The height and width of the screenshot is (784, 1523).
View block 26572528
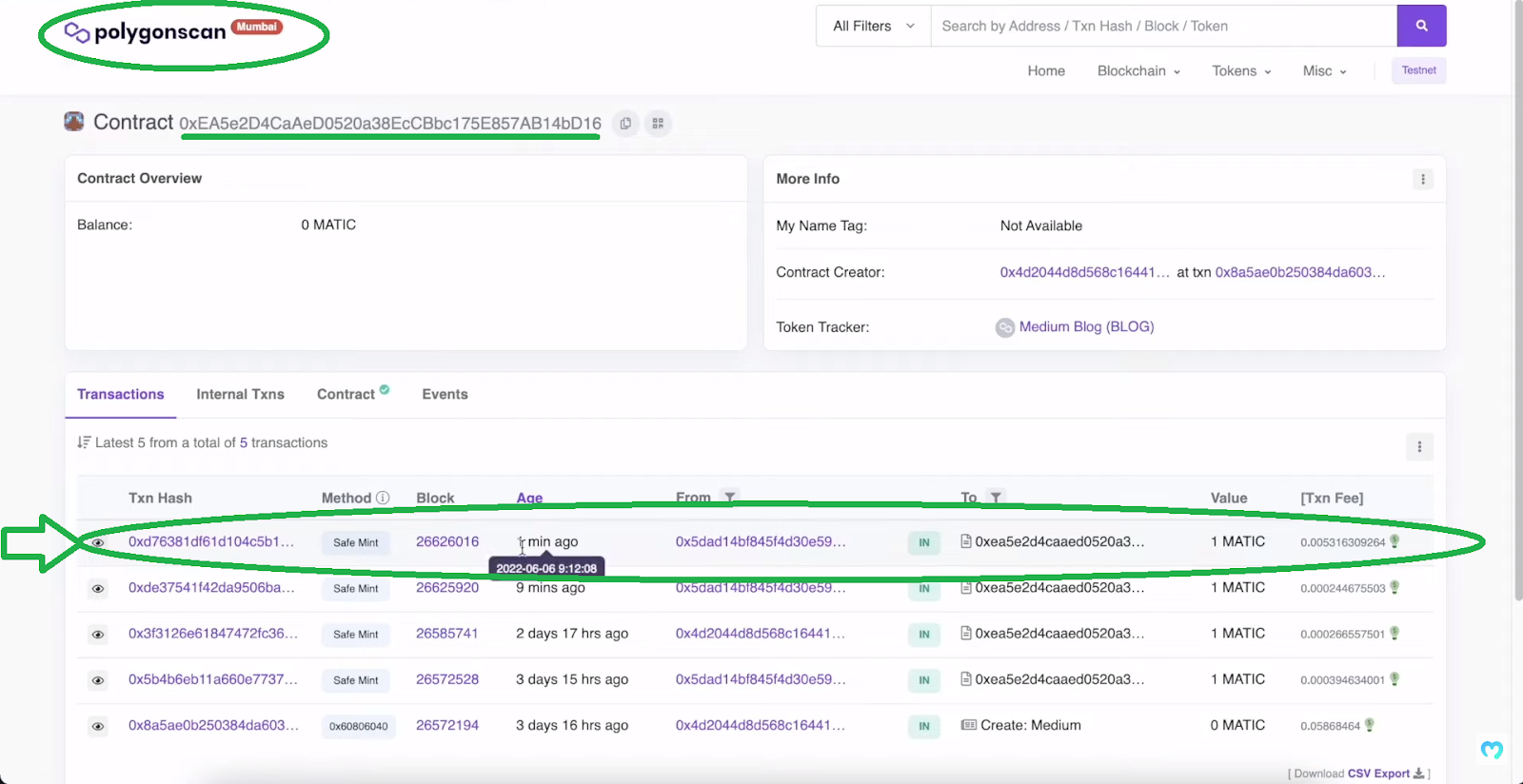[x=447, y=679]
